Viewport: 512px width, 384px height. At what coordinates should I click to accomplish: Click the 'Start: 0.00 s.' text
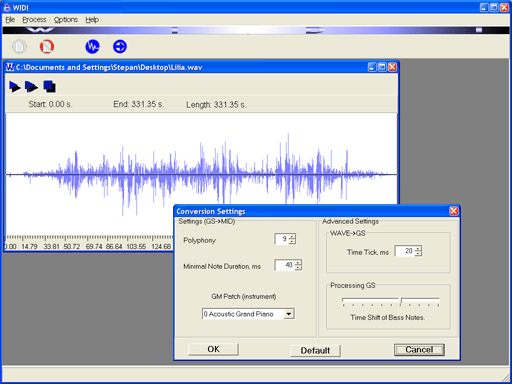point(50,104)
